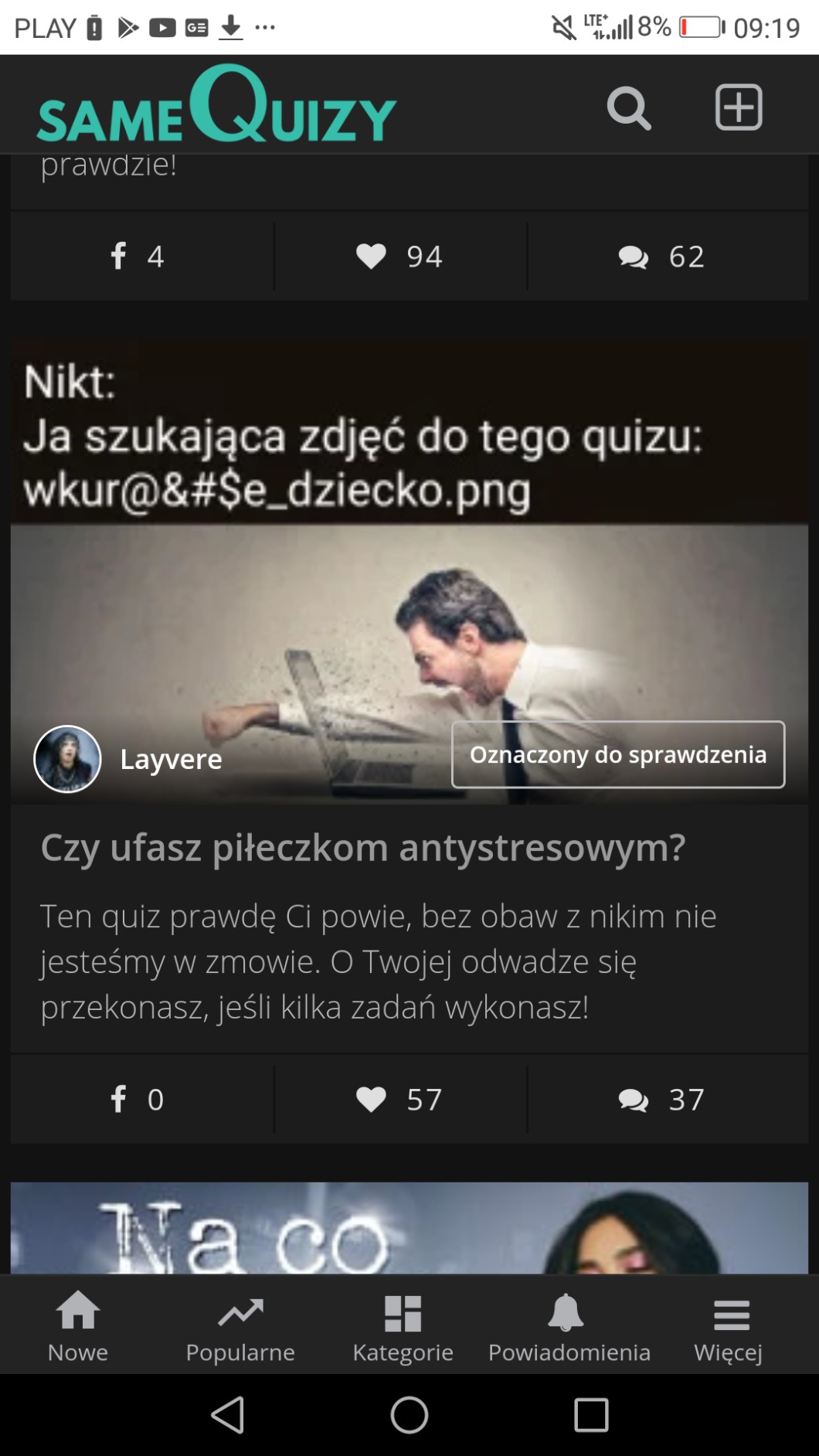Like the quiz with 57 hearts
Viewport: 819px width, 1456px height.
(400, 1100)
